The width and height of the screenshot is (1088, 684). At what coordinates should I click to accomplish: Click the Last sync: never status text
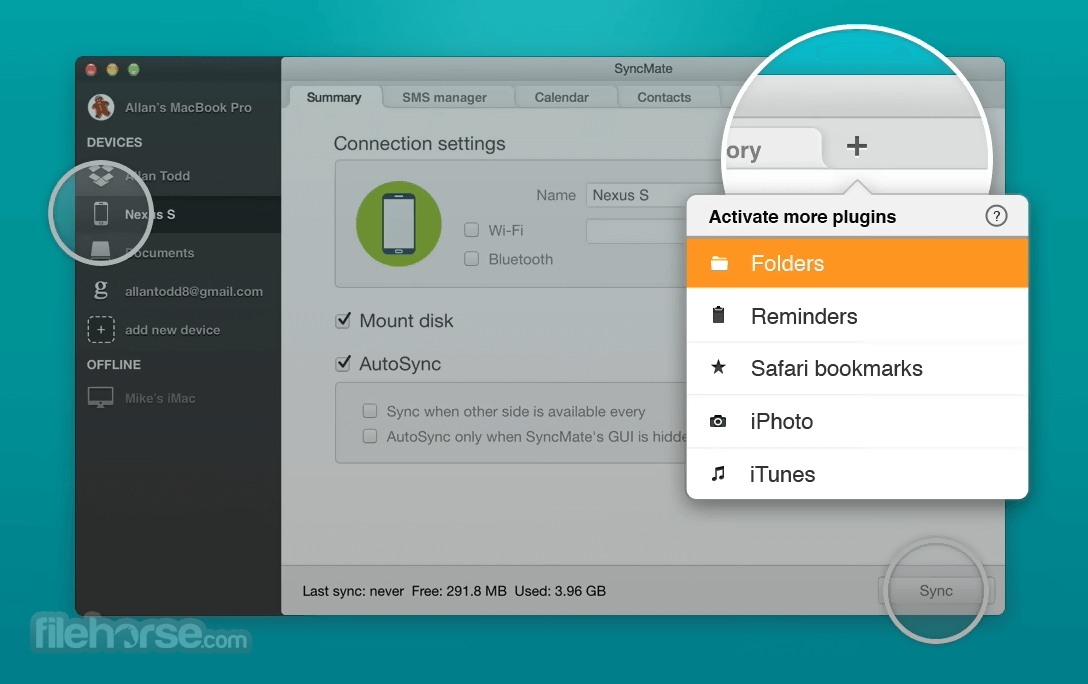coord(353,591)
